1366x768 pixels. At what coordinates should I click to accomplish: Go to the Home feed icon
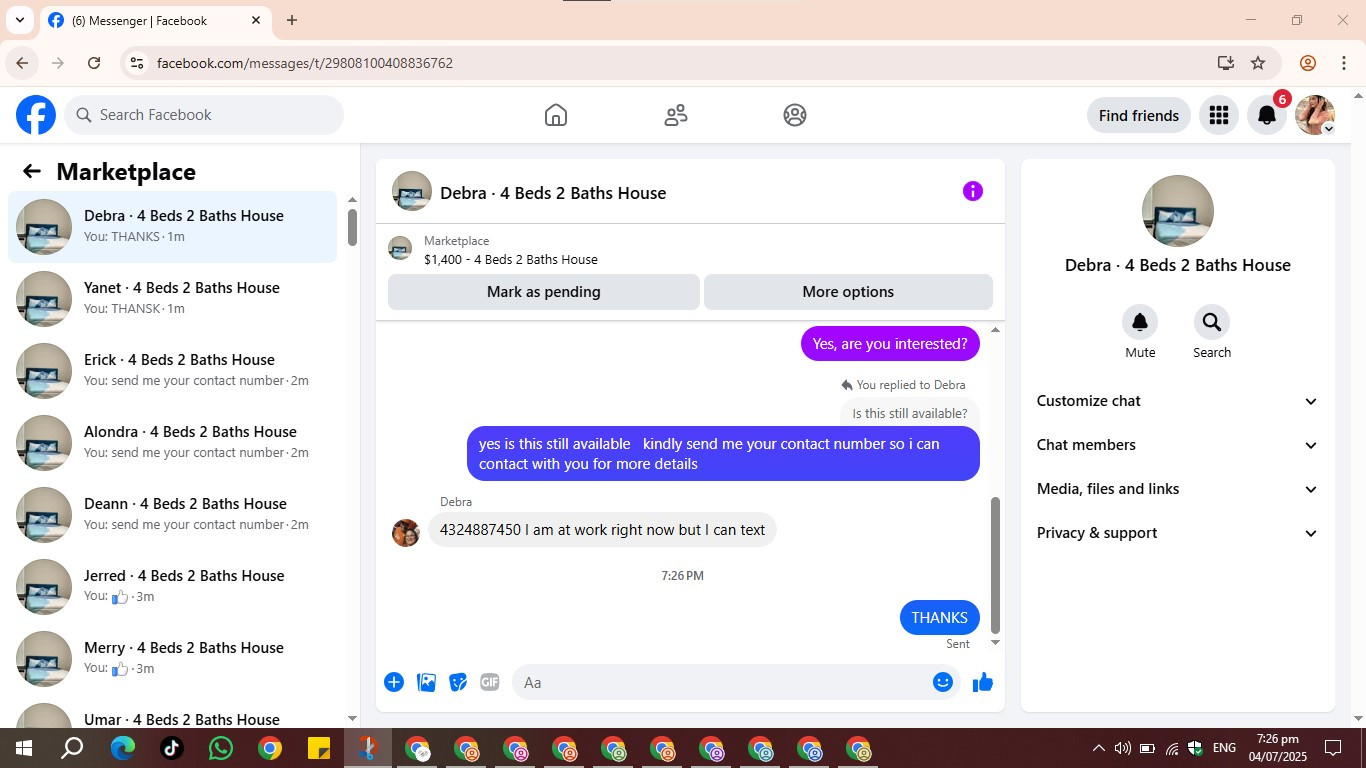pos(556,115)
